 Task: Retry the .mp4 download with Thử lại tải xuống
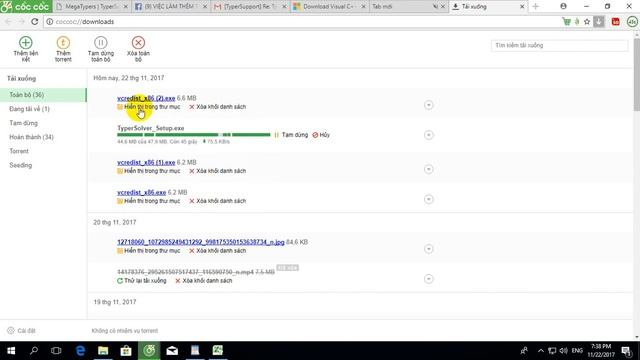[142, 281]
